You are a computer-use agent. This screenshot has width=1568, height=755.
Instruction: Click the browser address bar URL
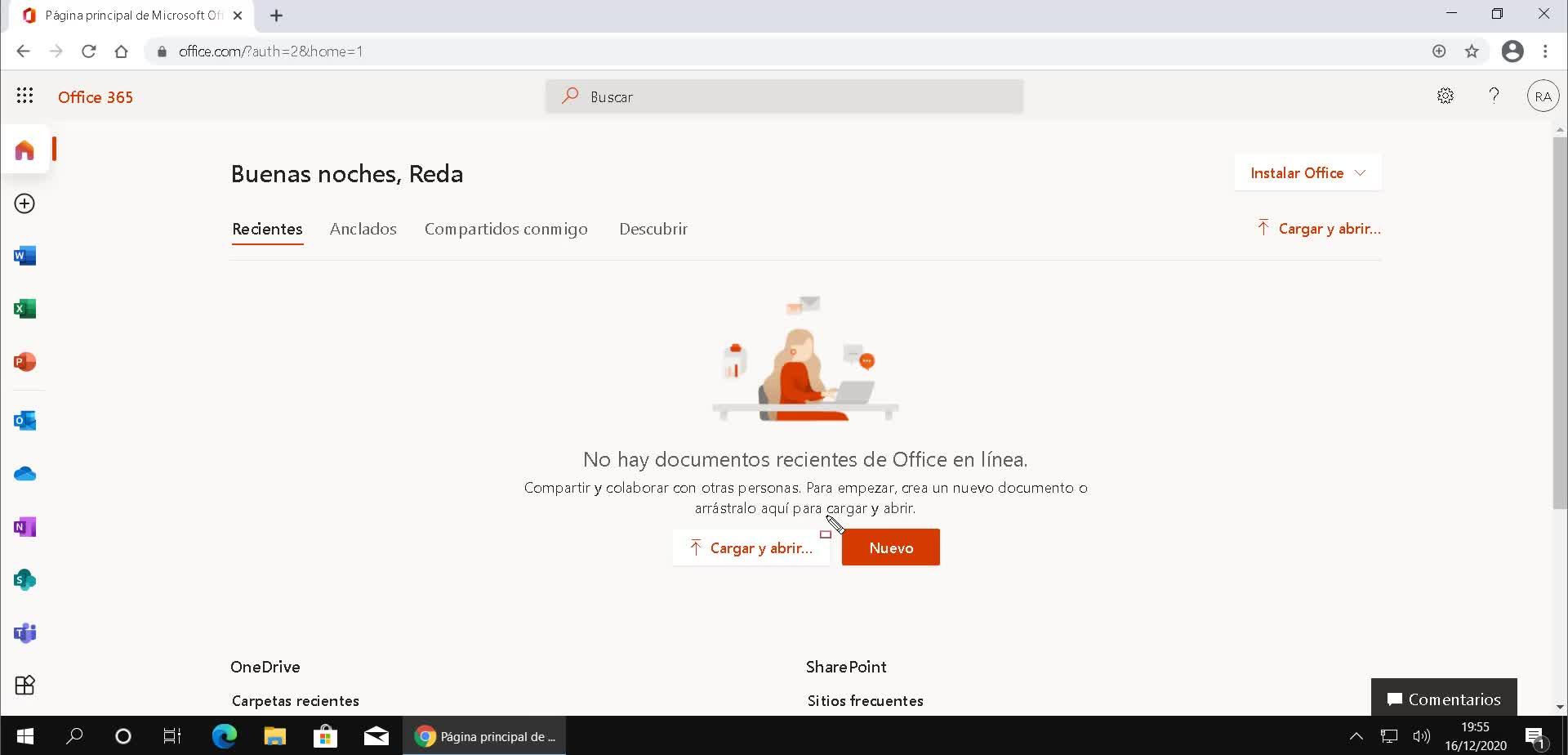pyautogui.click(x=271, y=51)
